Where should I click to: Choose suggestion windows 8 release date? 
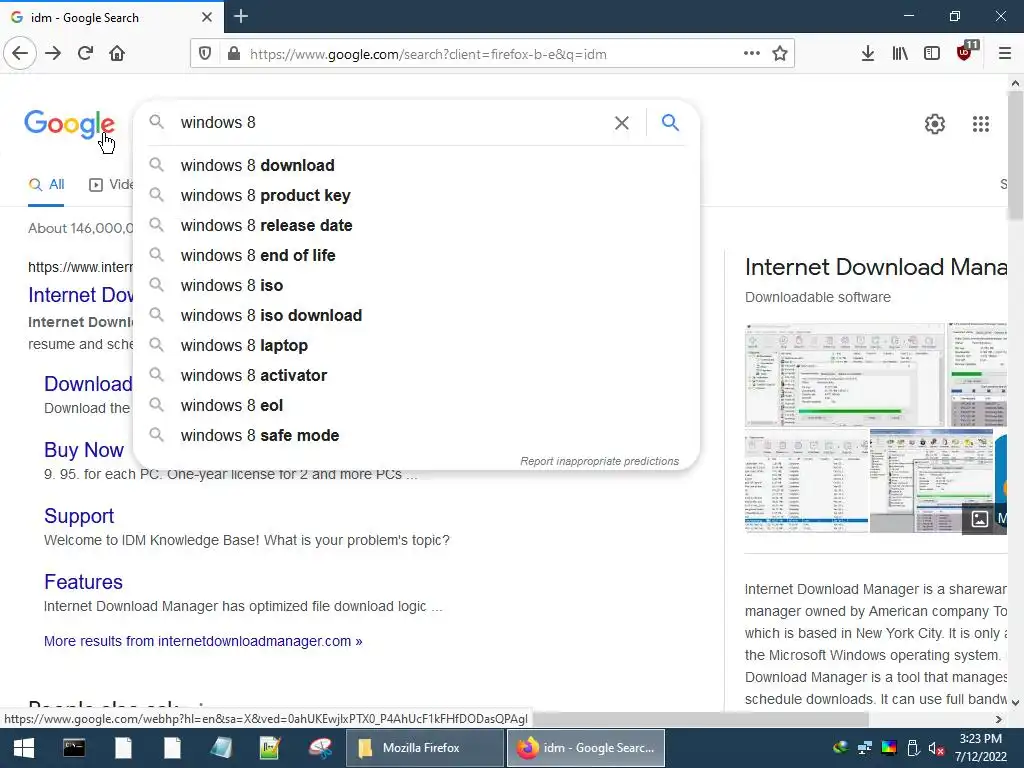(417, 225)
